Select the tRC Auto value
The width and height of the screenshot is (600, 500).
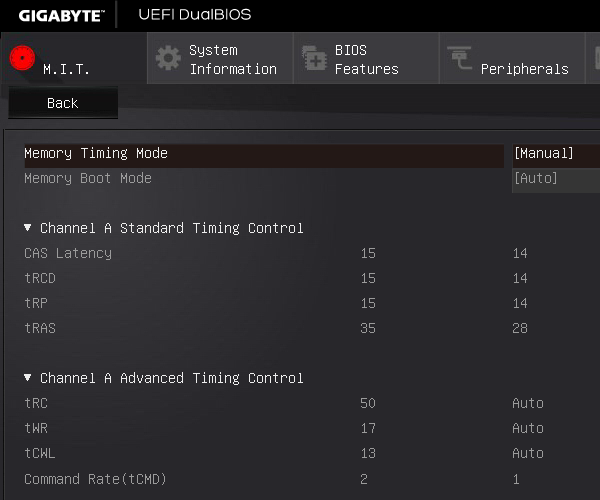(x=528, y=403)
